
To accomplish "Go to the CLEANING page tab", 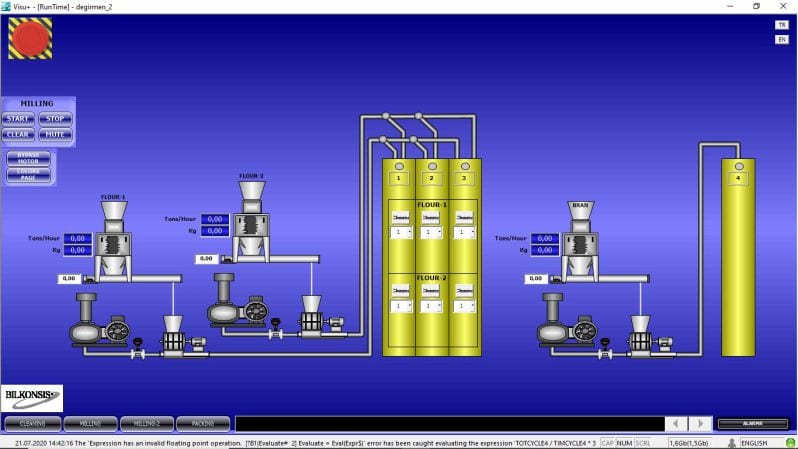I will [x=33, y=424].
